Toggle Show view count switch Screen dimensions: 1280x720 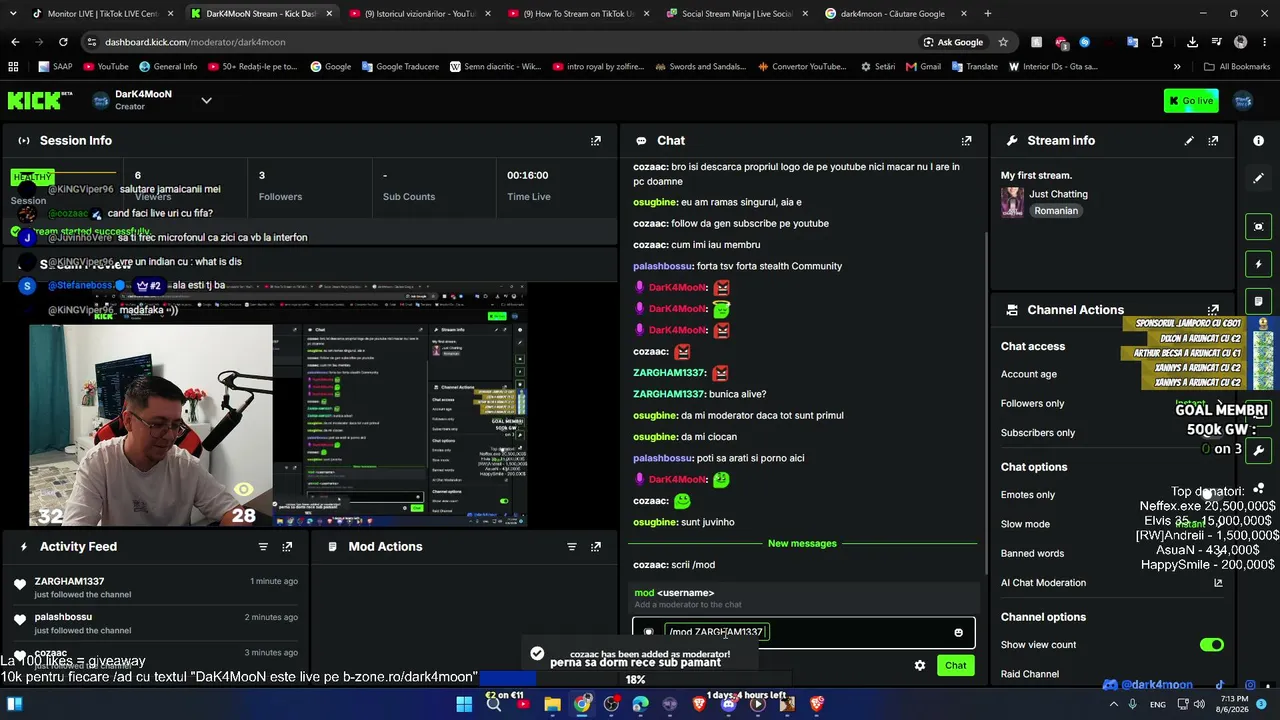tap(1212, 645)
